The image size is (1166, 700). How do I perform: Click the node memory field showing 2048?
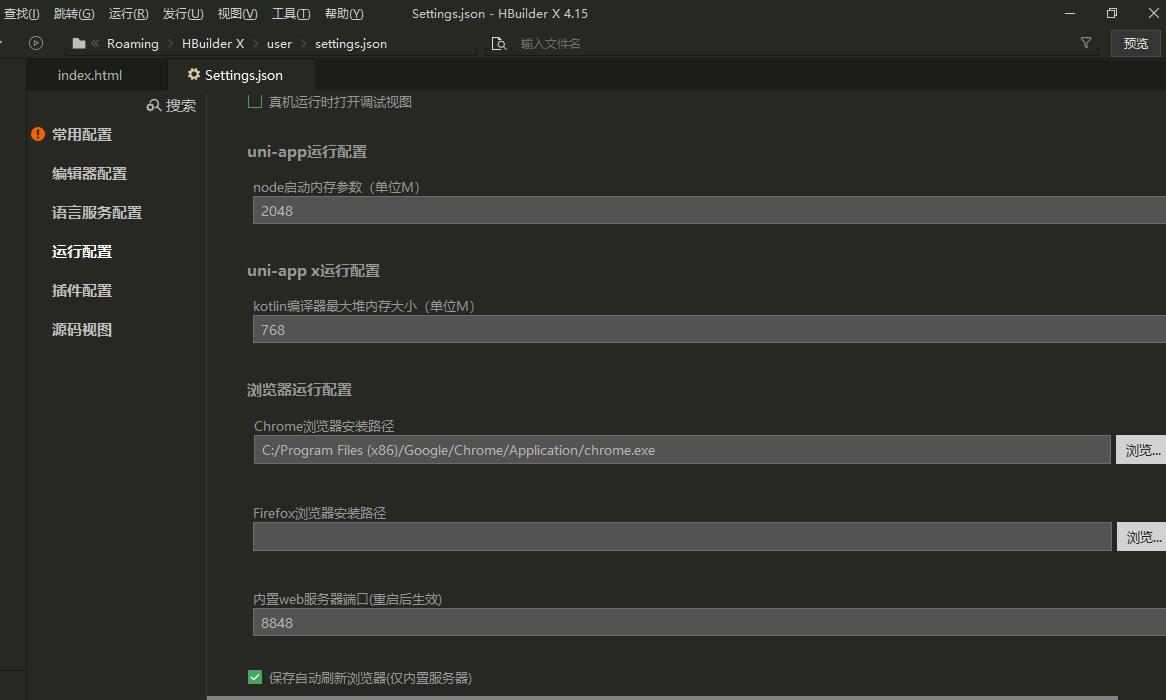[709, 211]
